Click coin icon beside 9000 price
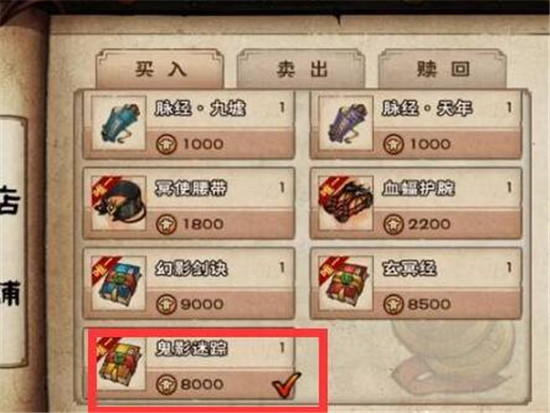Image resolution: width=550 pixels, height=413 pixels. [x=166, y=304]
